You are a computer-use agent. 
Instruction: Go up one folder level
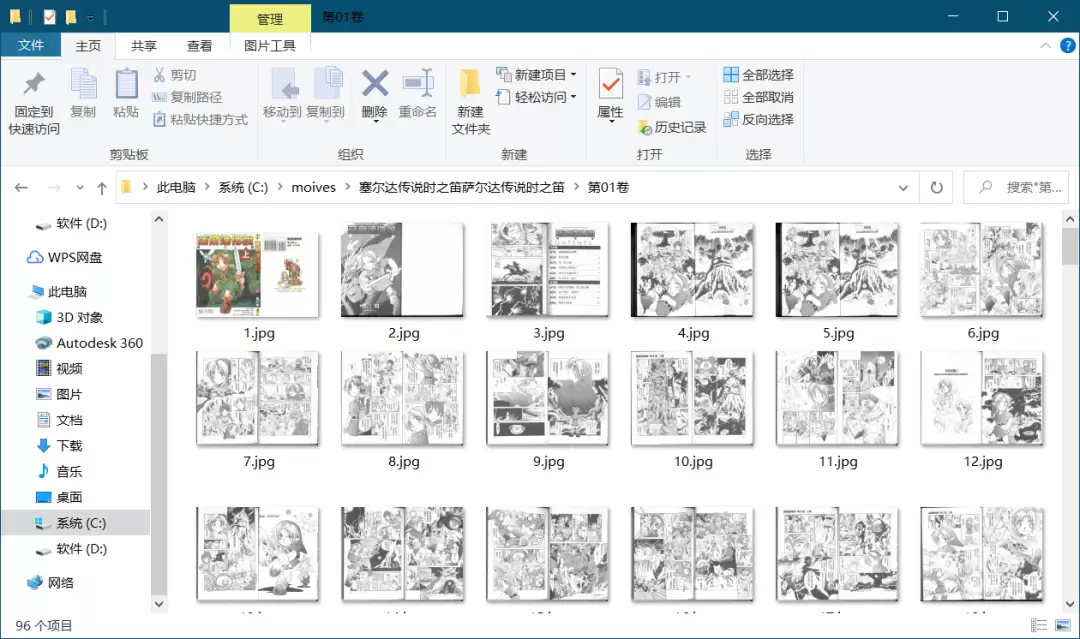tap(102, 187)
